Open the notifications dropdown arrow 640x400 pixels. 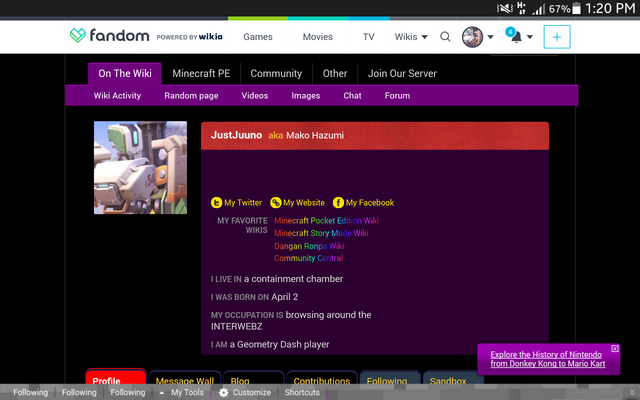tap(530, 37)
